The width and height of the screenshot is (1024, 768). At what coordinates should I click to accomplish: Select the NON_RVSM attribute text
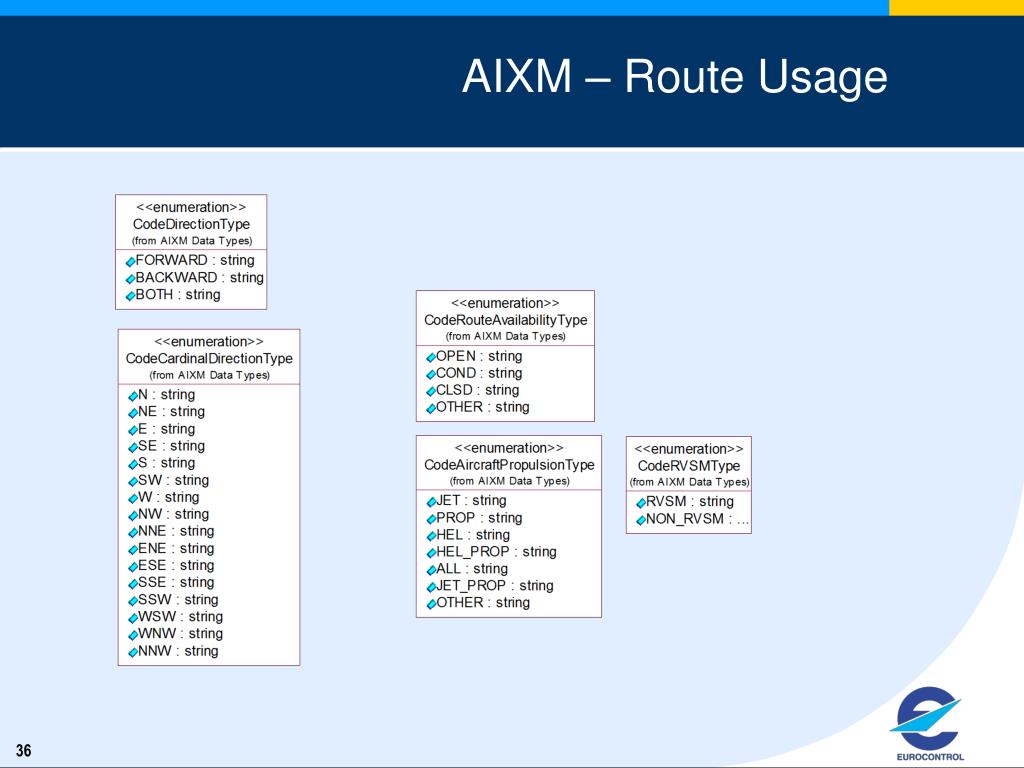click(697, 519)
